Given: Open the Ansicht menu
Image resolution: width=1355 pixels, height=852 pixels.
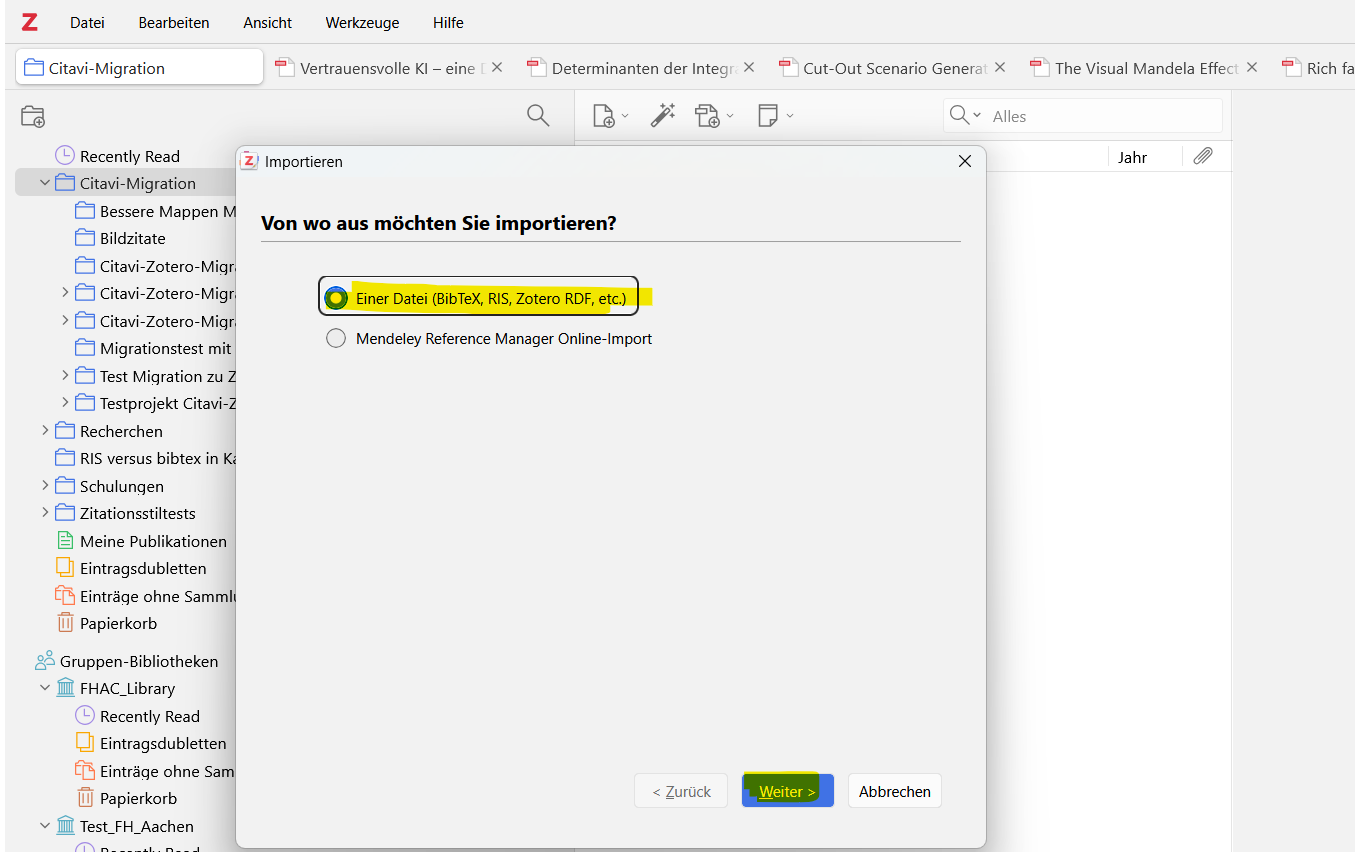Looking at the screenshot, I should [x=268, y=22].
